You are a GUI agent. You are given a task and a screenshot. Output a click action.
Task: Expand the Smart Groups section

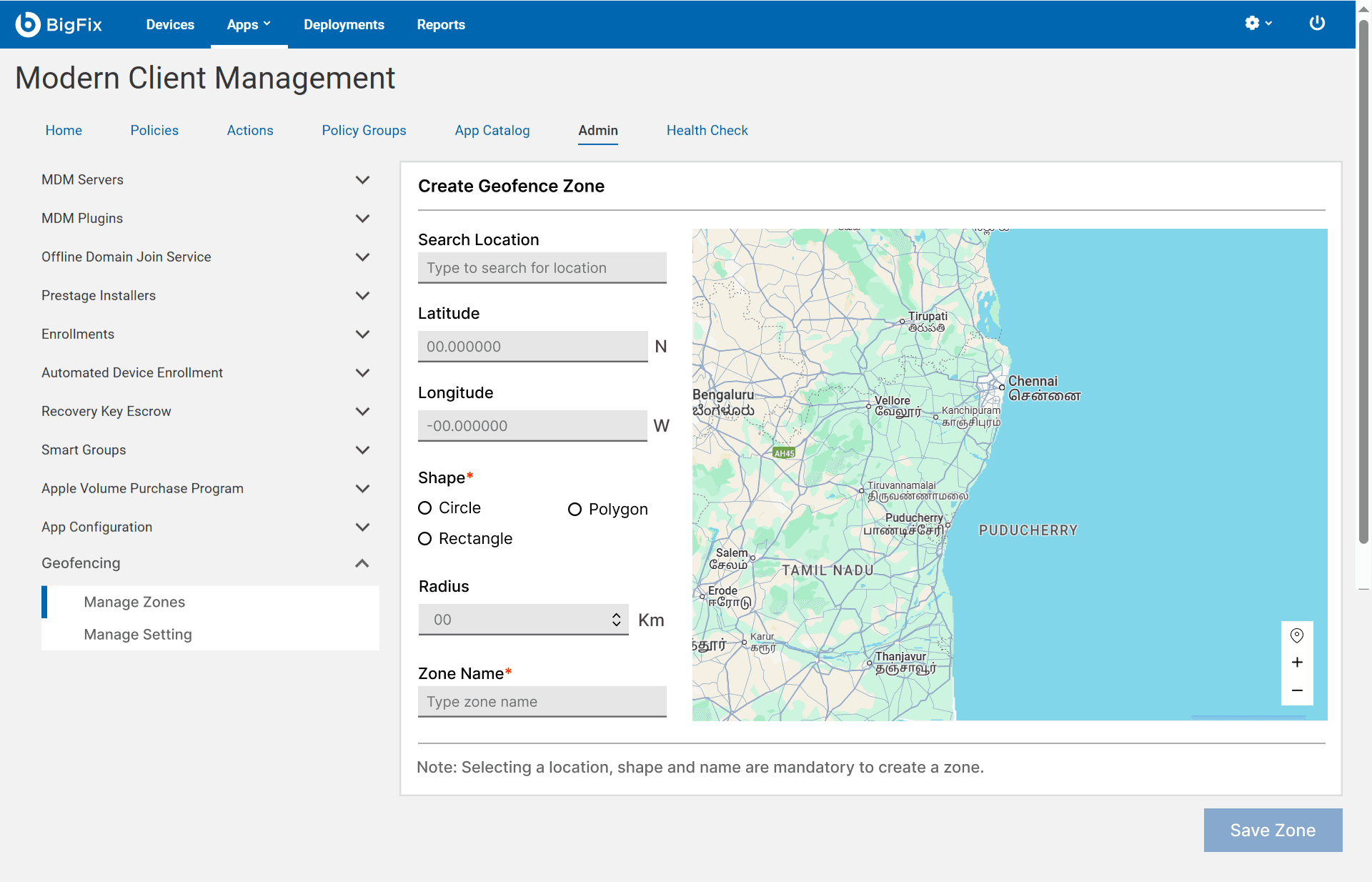362,450
